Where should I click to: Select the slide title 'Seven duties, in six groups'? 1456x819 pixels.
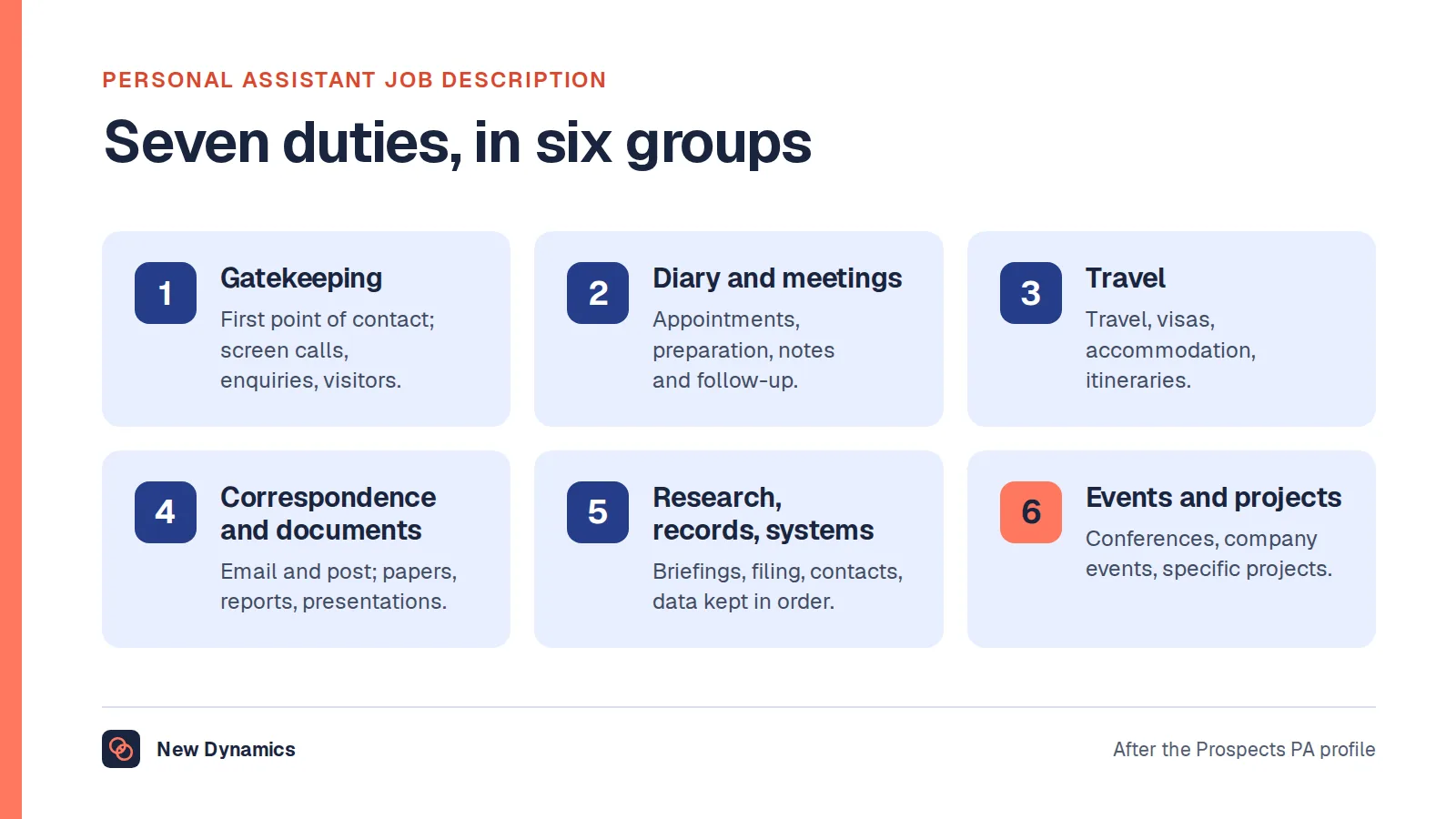458,143
